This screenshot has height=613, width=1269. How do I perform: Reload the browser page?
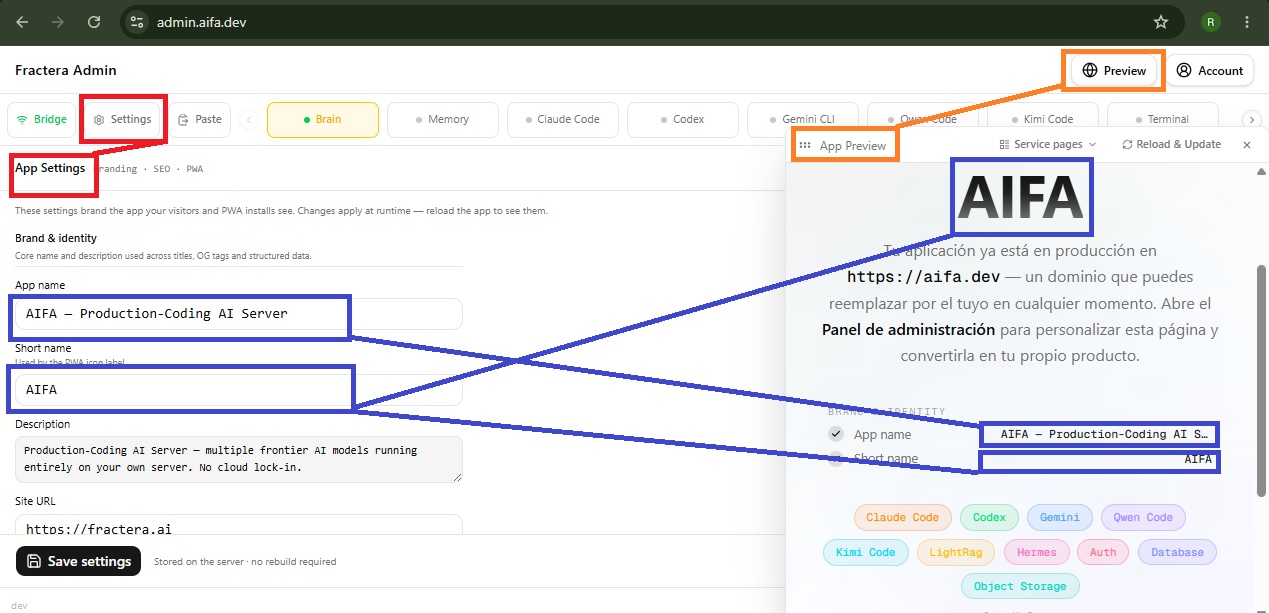pos(93,21)
